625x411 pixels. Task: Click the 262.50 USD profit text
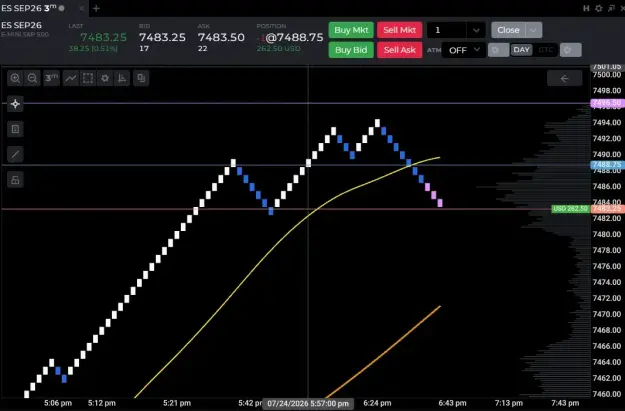279,49
